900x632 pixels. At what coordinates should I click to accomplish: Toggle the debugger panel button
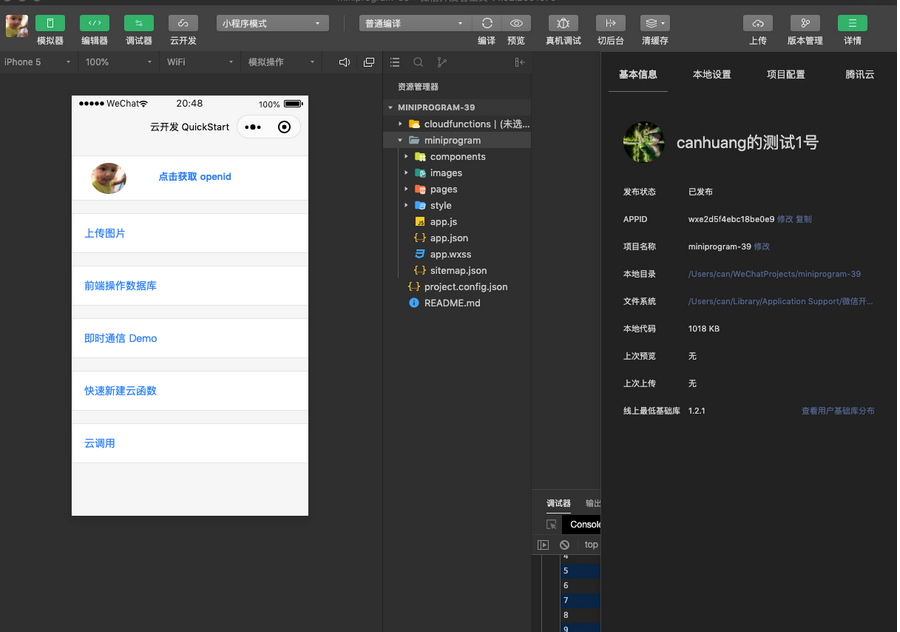click(x=139, y=23)
